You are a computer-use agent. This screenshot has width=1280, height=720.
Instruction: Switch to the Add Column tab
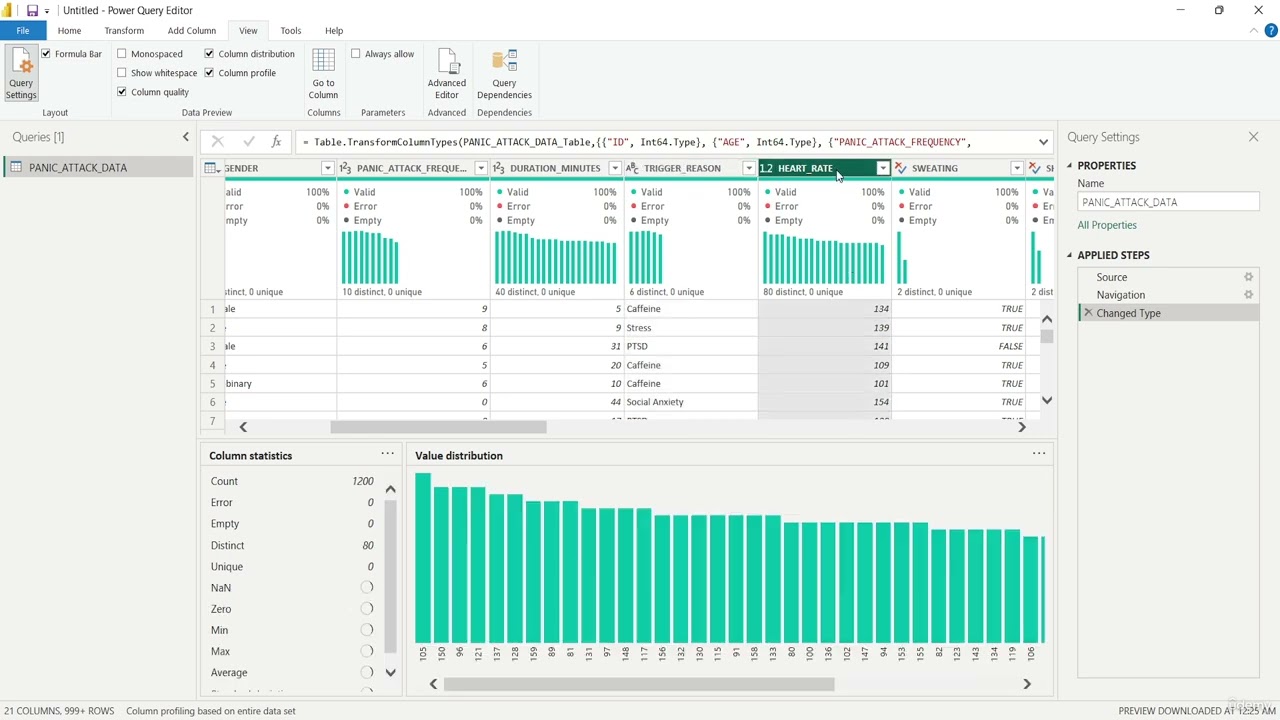(x=191, y=31)
